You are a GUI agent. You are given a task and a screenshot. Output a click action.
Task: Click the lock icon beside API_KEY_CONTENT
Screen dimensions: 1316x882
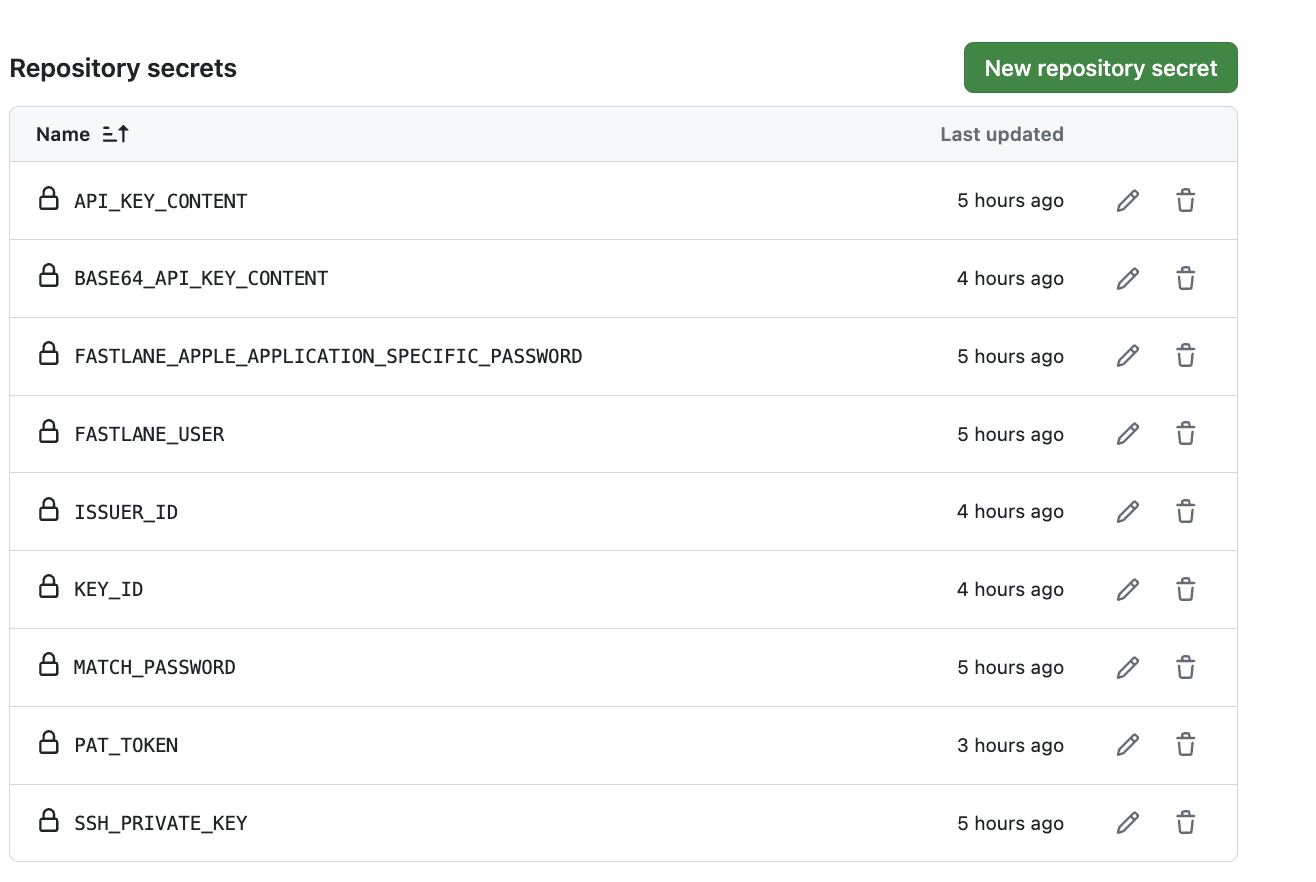(x=48, y=198)
